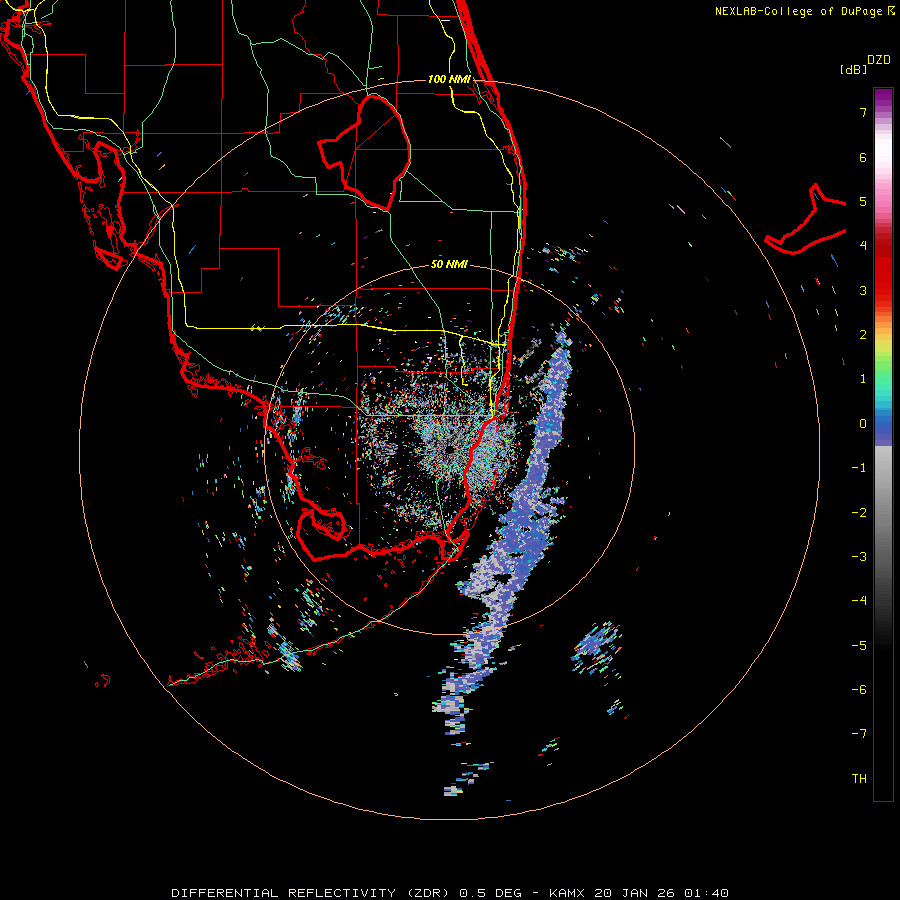Click the colorbar value label -7
The width and height of the screenshot is (900, 900).
pos(859,734)
